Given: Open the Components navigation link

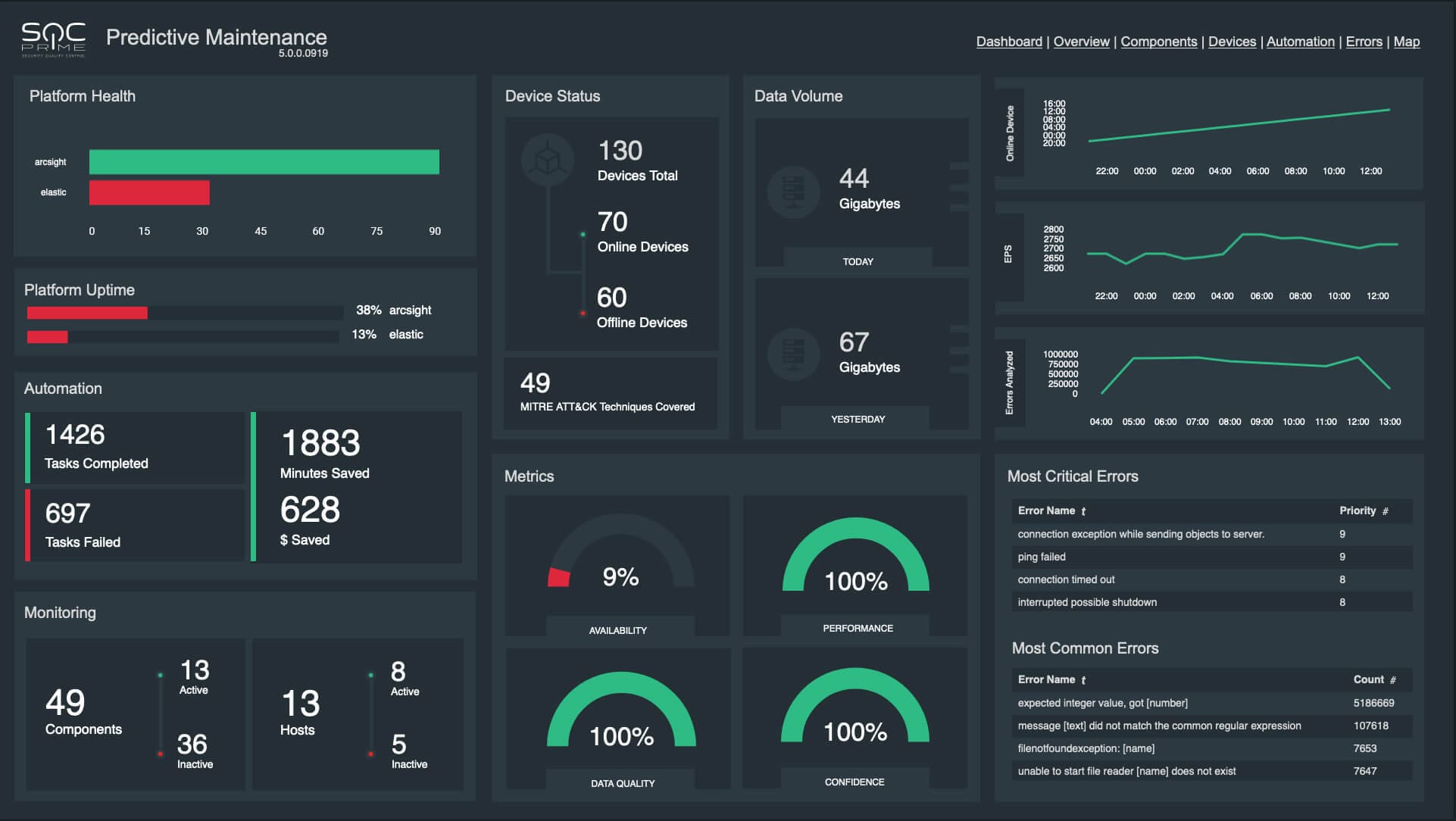Looking at the screenshot, I should coord(1158,42).
